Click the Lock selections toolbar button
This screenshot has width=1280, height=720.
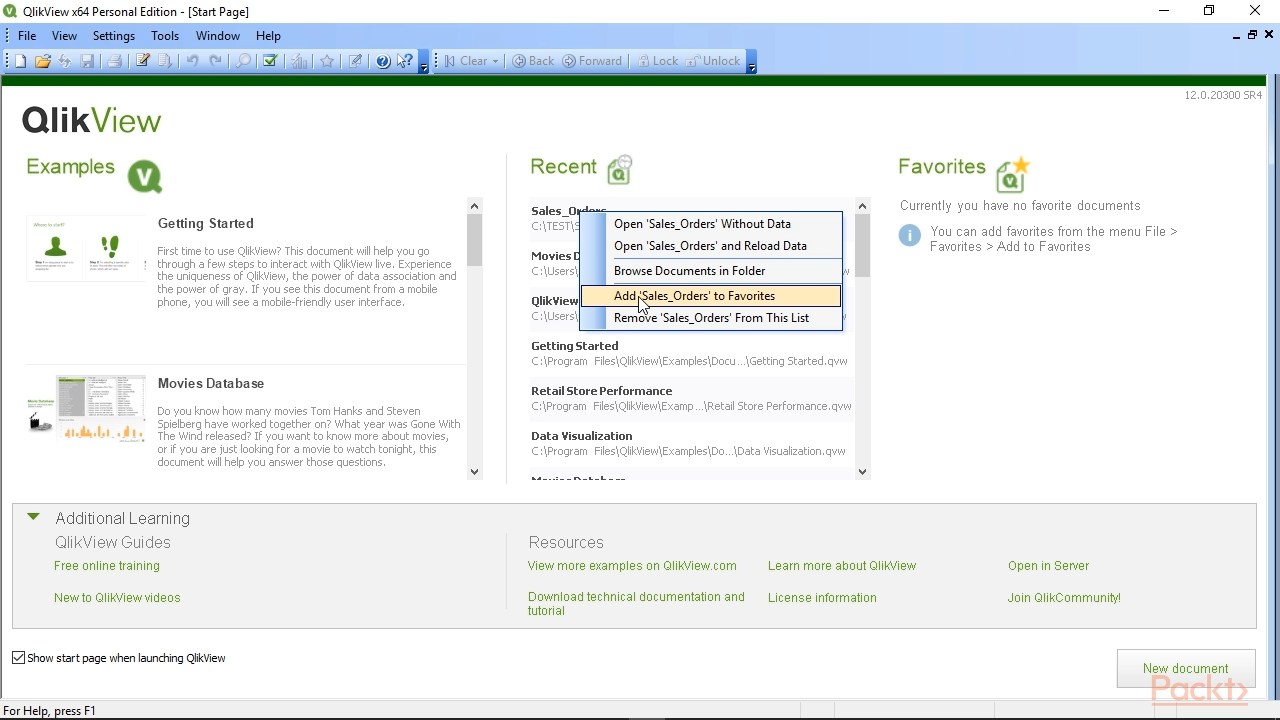pyautogui.click(x=657, y=61)
